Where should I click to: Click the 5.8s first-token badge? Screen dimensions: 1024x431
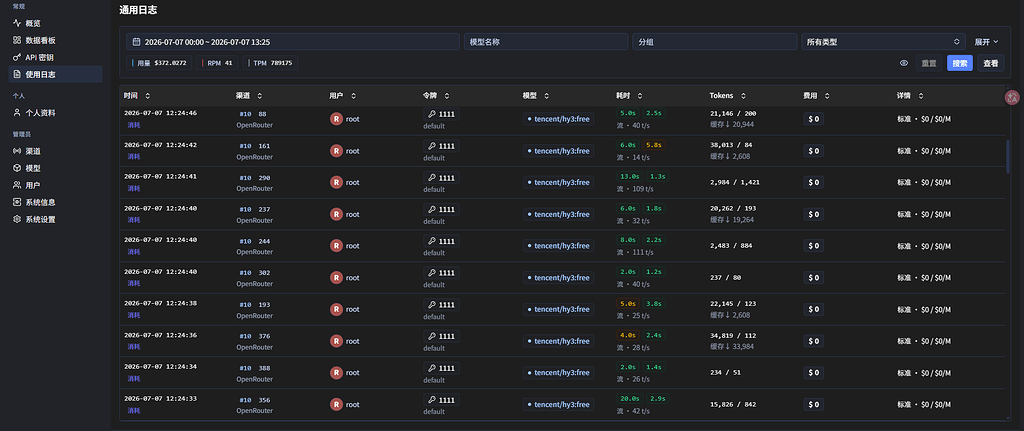(656, 145)
